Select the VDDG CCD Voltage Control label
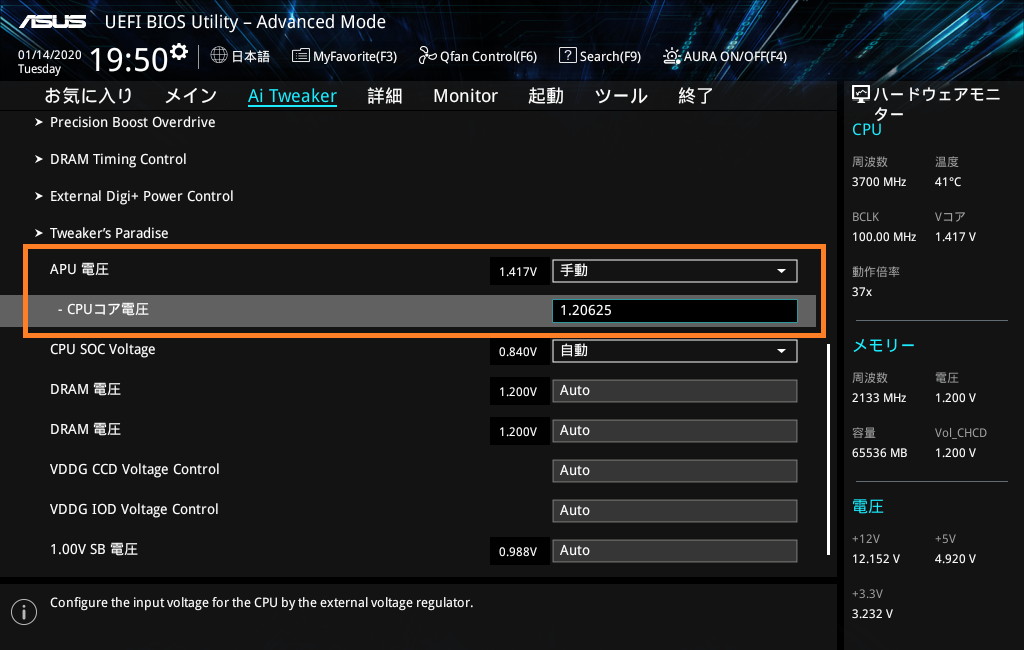 (x=135, y=469)
